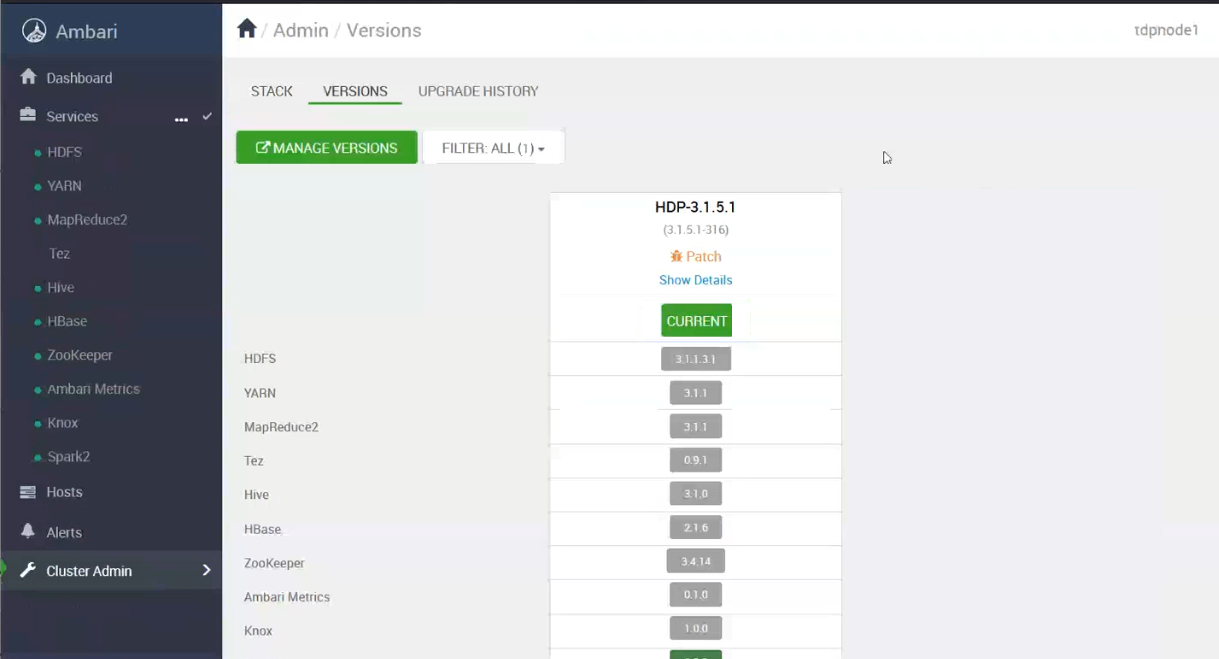Click the HBase row label in versions table

[263, 529]
